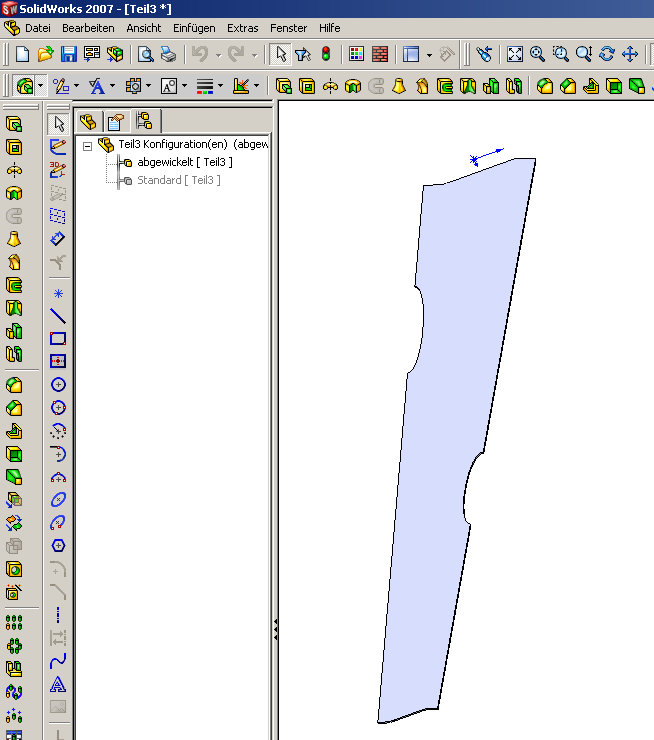Start a 3D sketch
Viewport: 654px width, 740px height.
tap(58, 169)
